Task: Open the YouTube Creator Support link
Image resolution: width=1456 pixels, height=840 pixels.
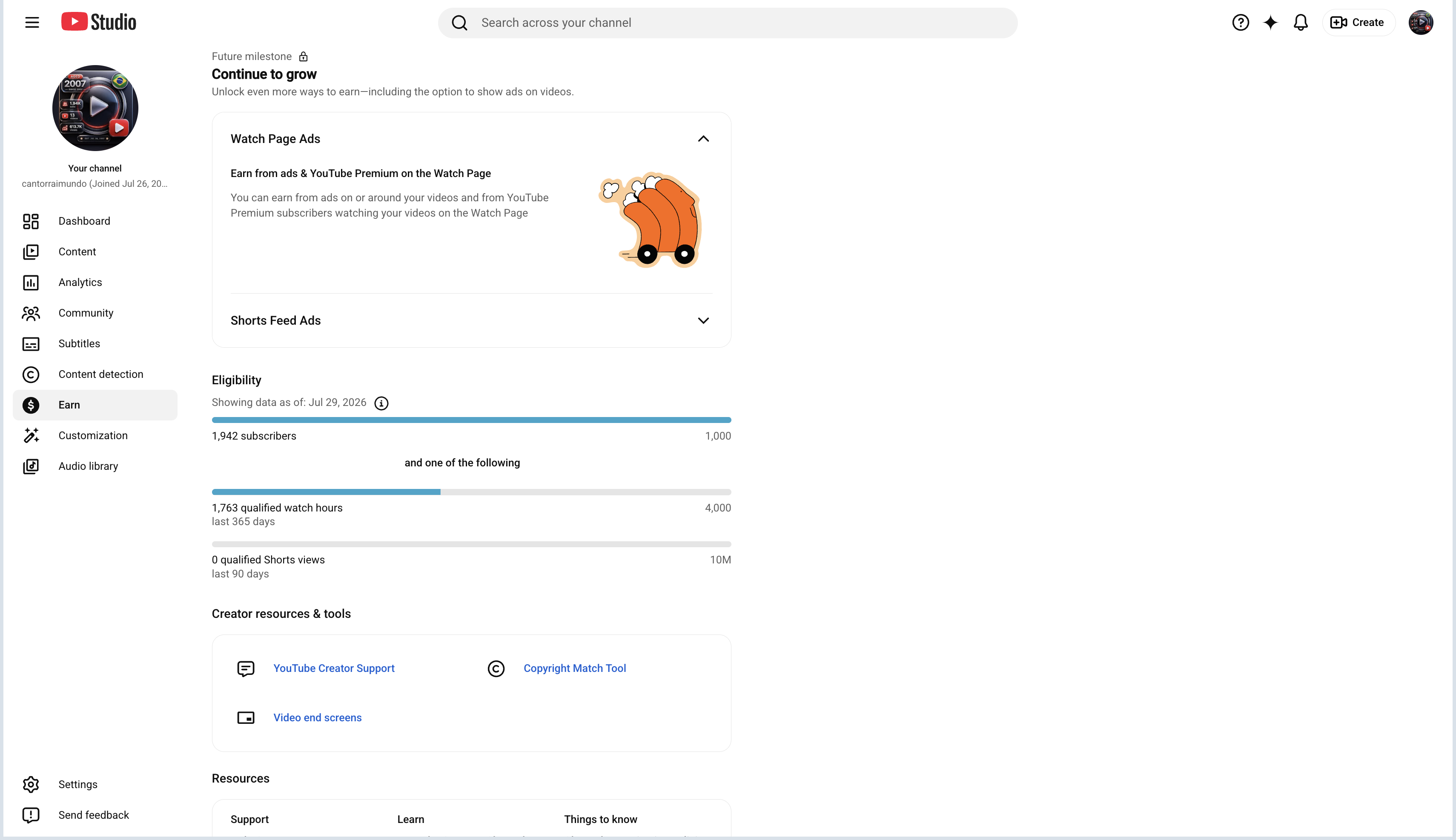Action: tap(334, 668)
